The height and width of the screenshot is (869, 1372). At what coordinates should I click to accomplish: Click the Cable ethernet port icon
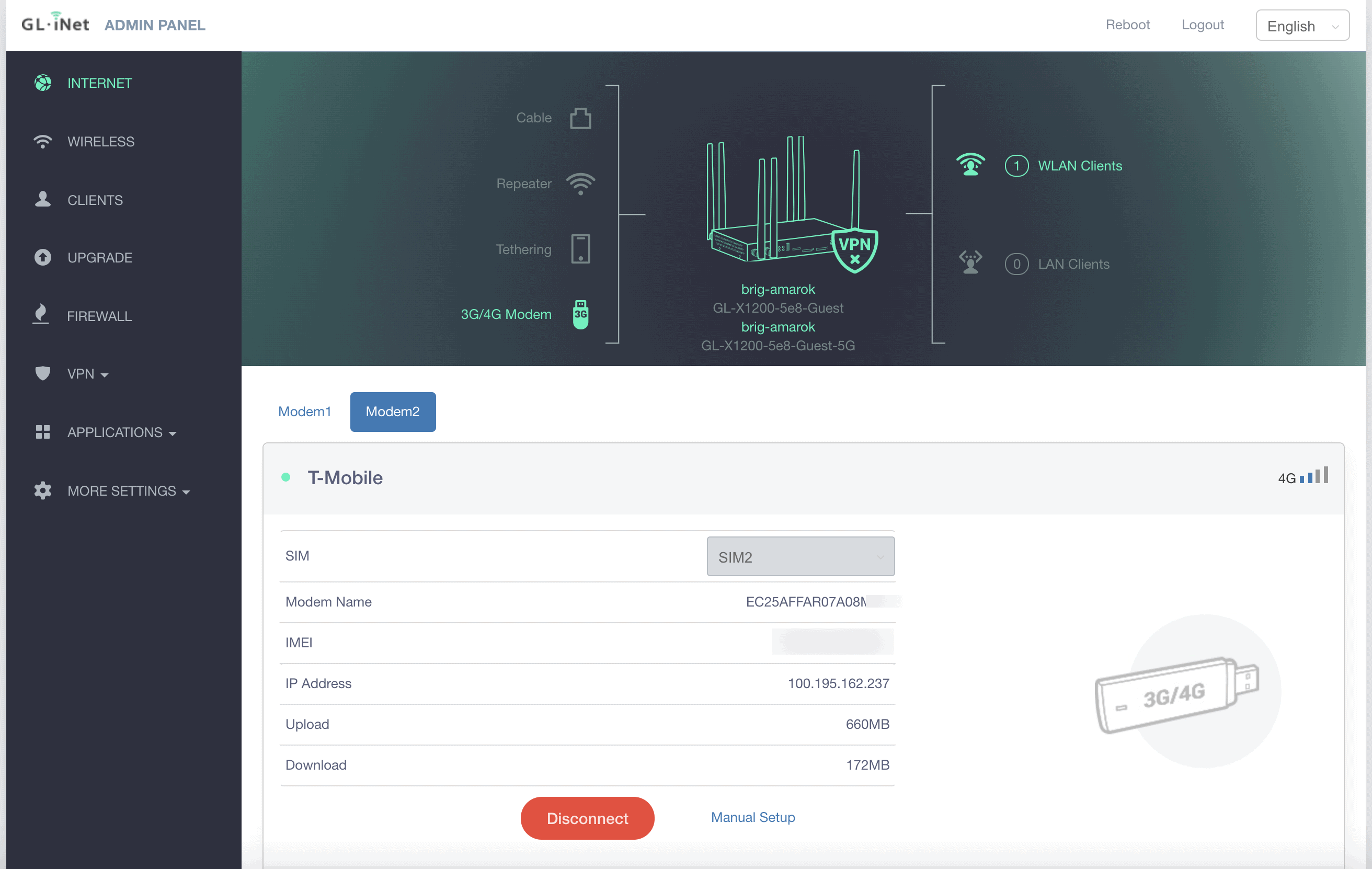580,118
